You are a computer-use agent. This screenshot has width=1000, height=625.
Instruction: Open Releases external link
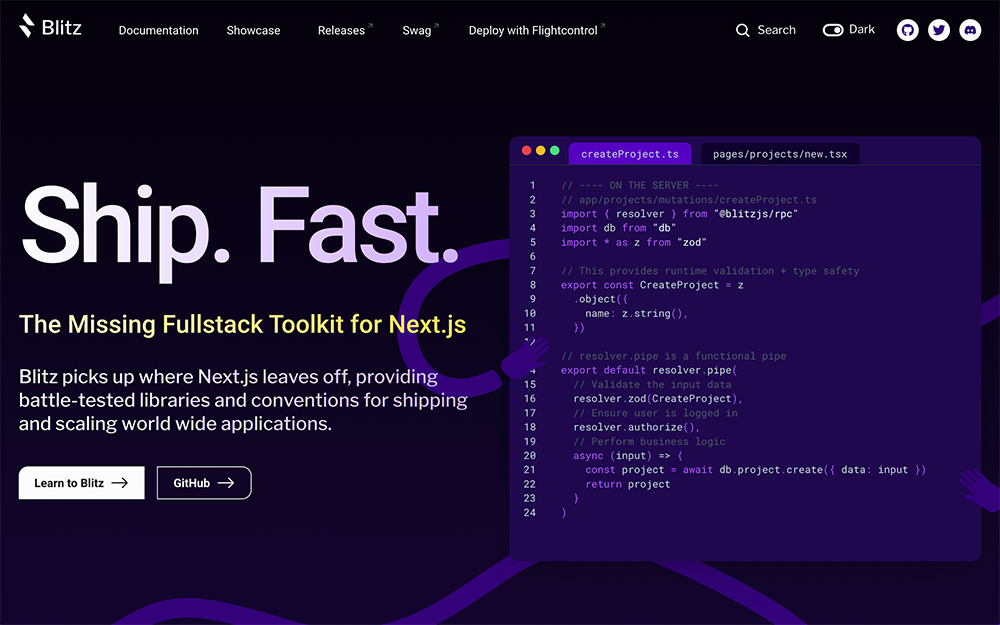click(345, 30)
